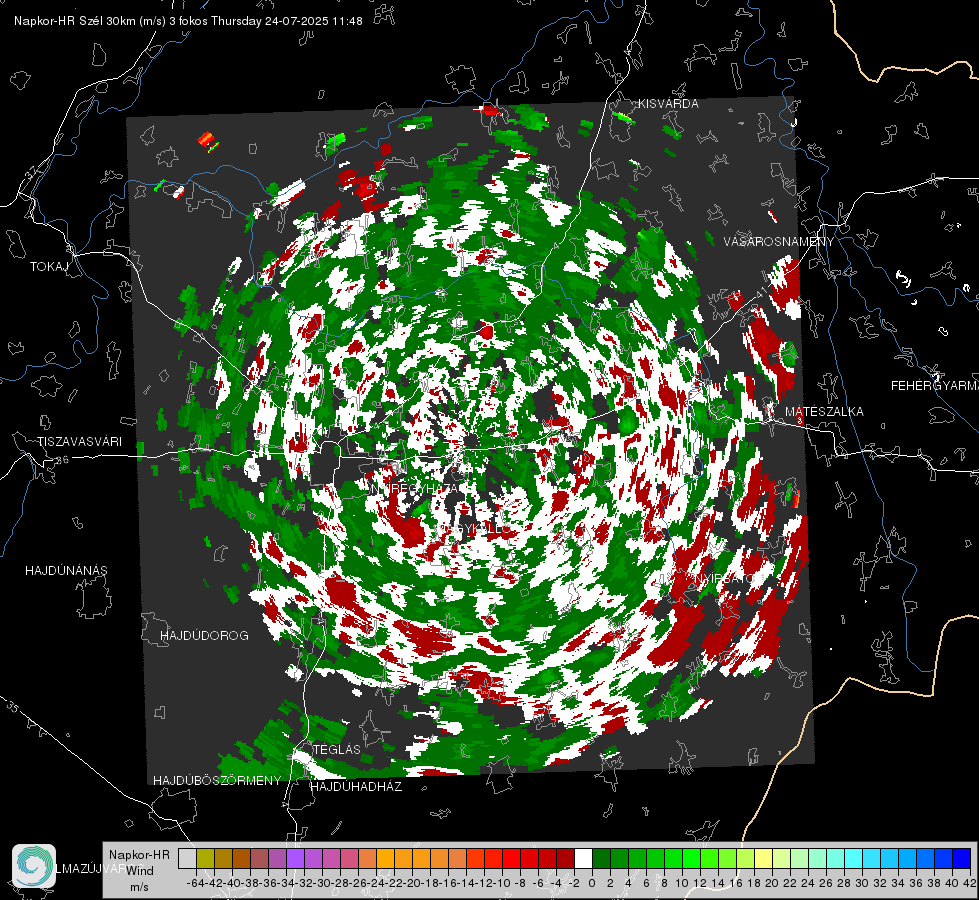
Task: Click the swirl weather logo icon
Action: point(34,866)
